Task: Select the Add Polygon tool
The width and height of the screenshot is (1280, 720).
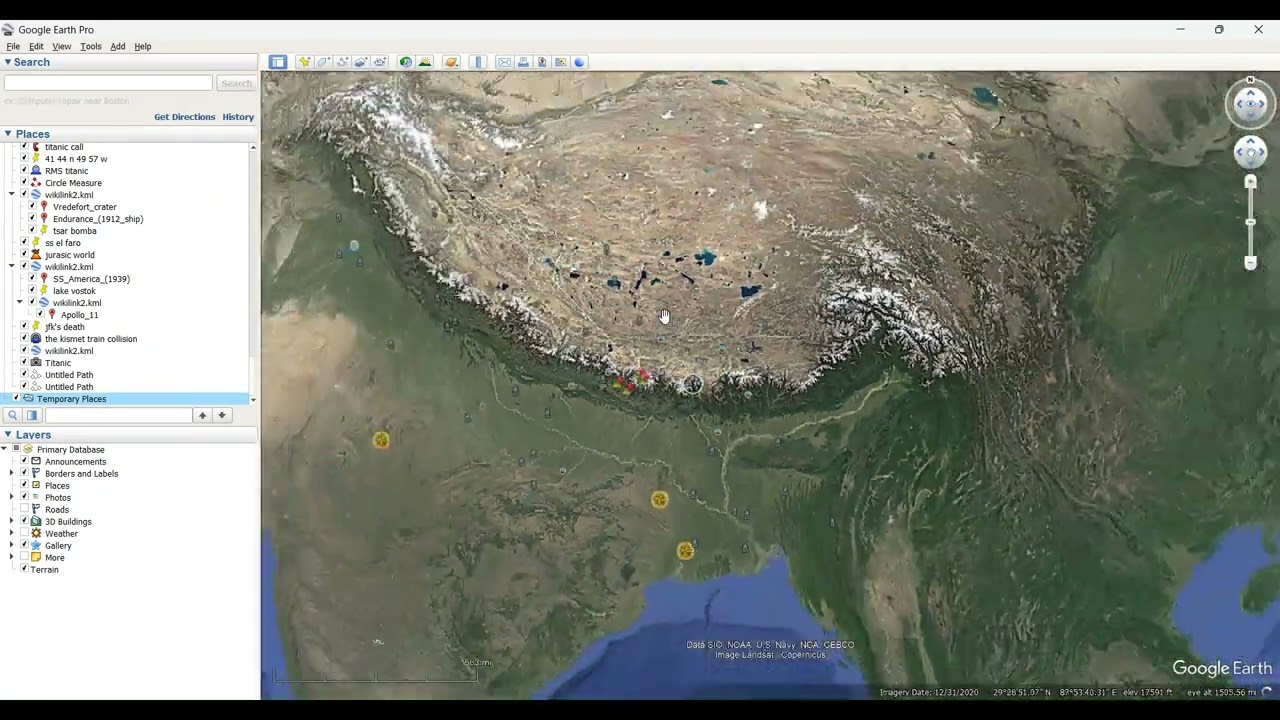Action: point(323,62)
